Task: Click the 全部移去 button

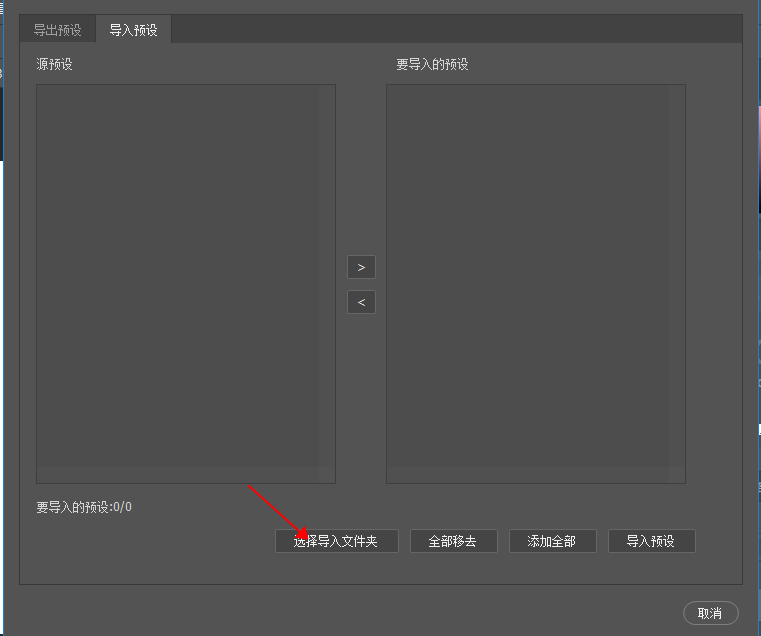Action: coord(454,541)
